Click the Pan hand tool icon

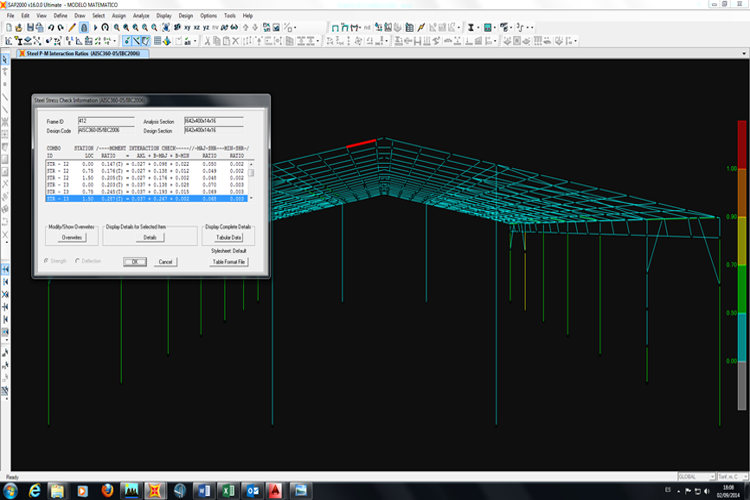click(x=165, y=28)
